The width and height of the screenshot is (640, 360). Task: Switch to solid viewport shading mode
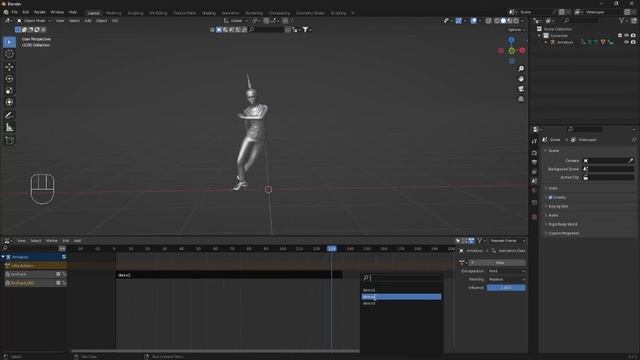pos(503,21)
